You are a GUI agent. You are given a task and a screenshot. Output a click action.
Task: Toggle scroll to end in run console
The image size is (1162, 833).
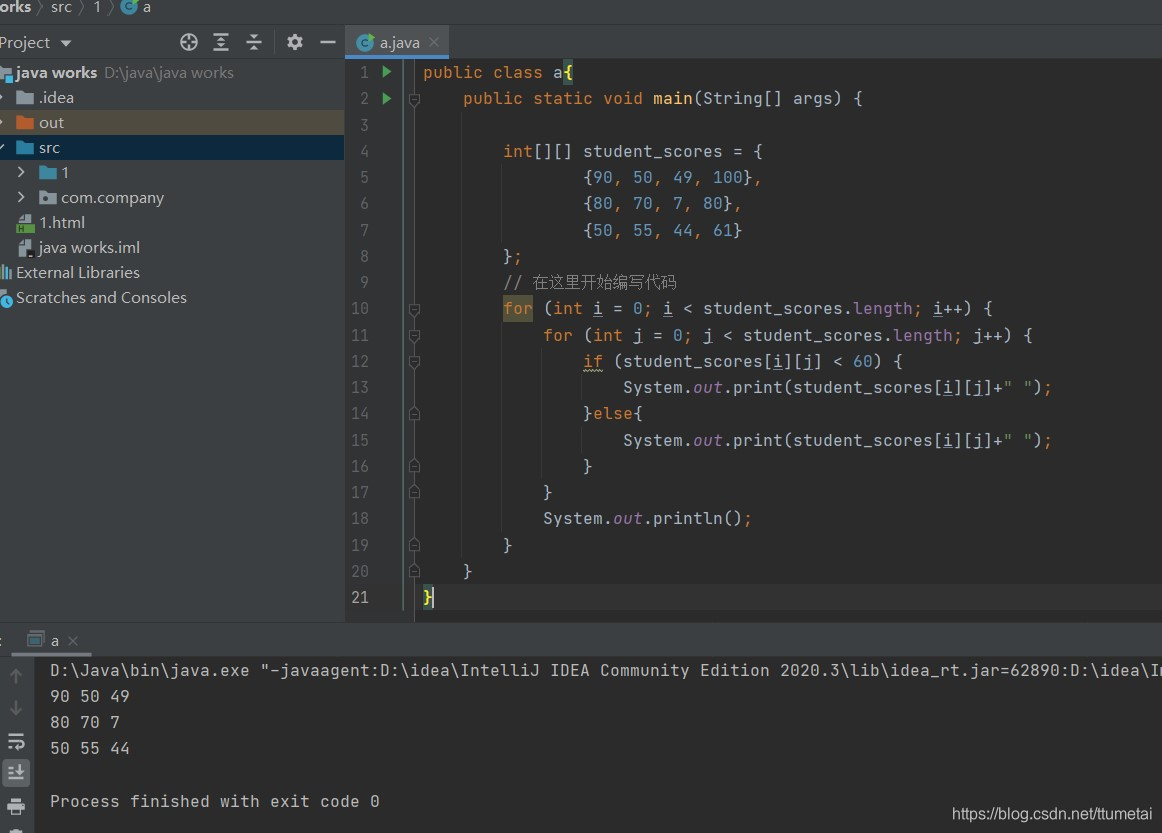point(16,773)
